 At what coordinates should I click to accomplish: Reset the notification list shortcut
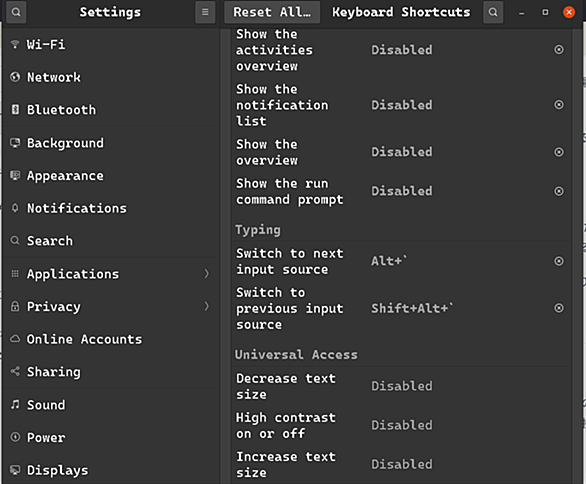pos(559,105)
